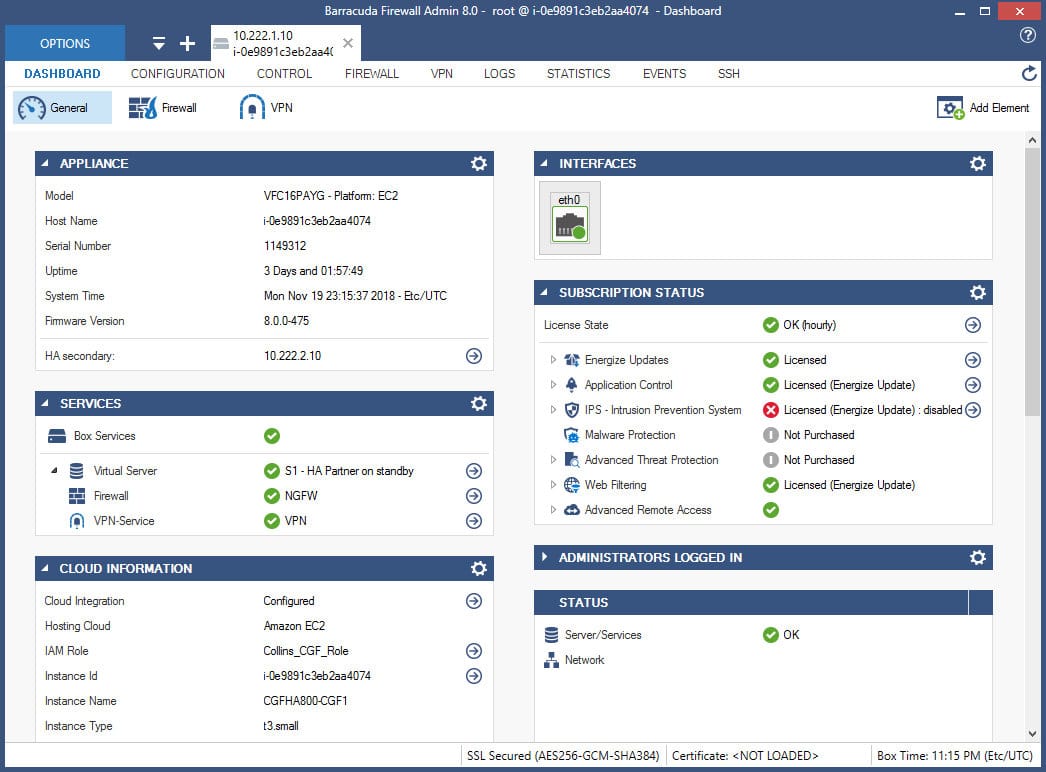The width and height of the screenshot is (1046, 772).
Task: Open the General dashboard view
Action: click(x=62, y=108)
